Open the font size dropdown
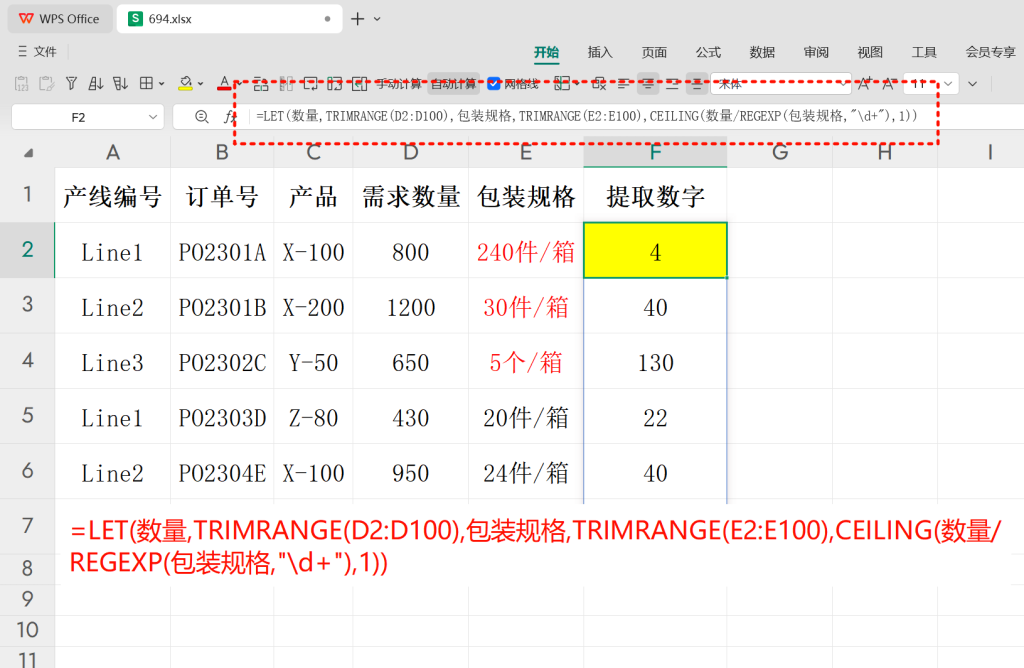This screenshot has height=668, width=1024. 948,84
